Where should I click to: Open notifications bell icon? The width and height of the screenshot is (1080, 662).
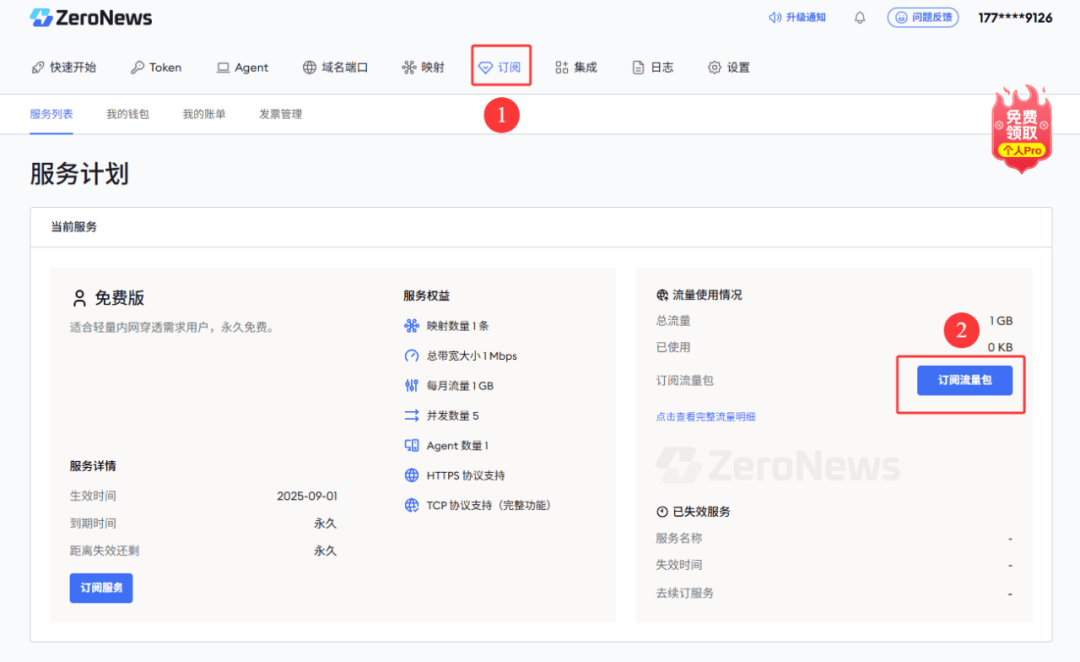(x=860, y=18)
